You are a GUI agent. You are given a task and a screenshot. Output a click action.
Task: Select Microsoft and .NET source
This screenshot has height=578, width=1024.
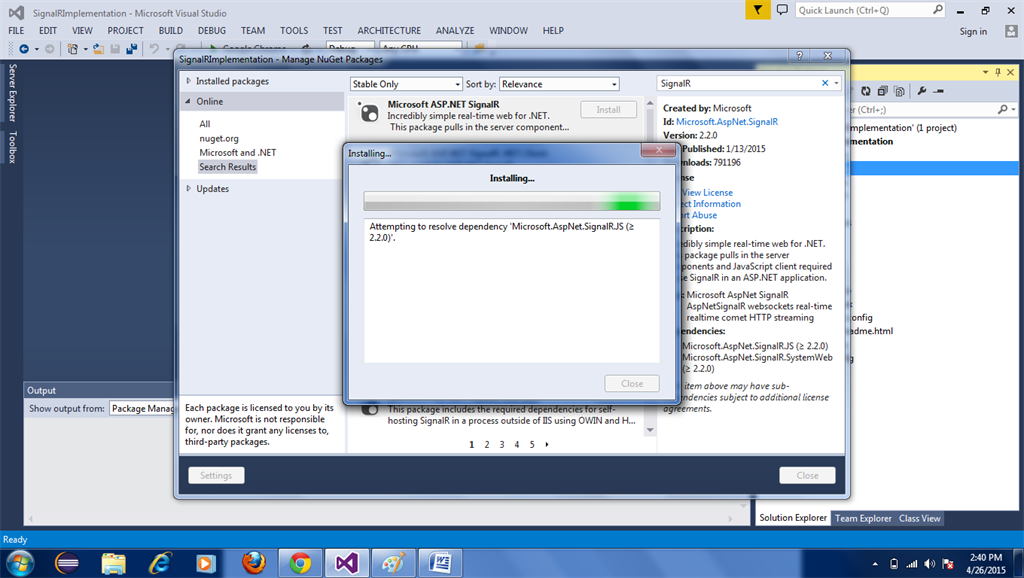point(238,152)
